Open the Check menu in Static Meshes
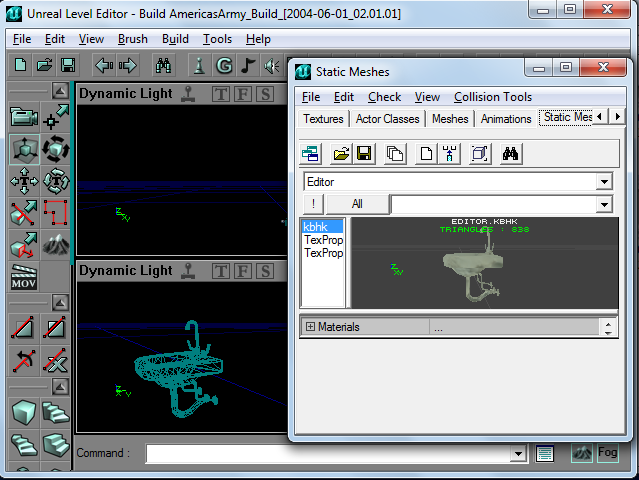The image size is (639, 480). click(384, 97)
